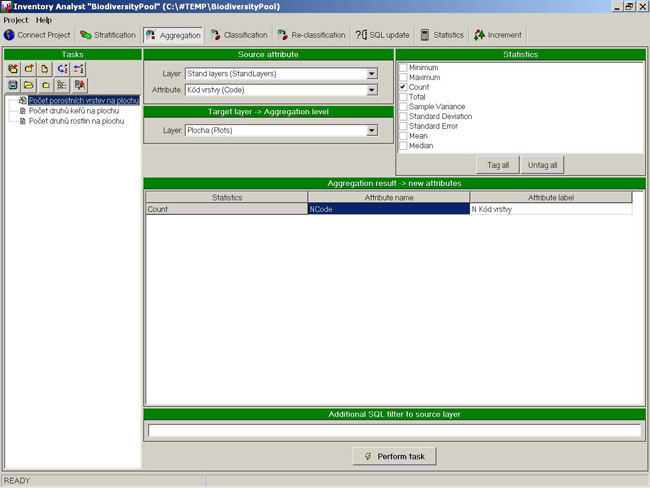This screenshot has height=488, width=650.
Task: Open the Project menu
Action: point(16,20)
